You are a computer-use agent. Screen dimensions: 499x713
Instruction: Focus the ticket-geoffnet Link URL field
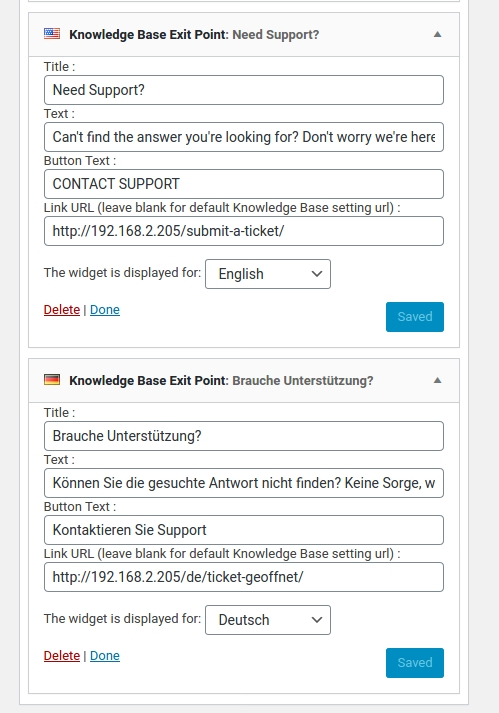[244, 577]
